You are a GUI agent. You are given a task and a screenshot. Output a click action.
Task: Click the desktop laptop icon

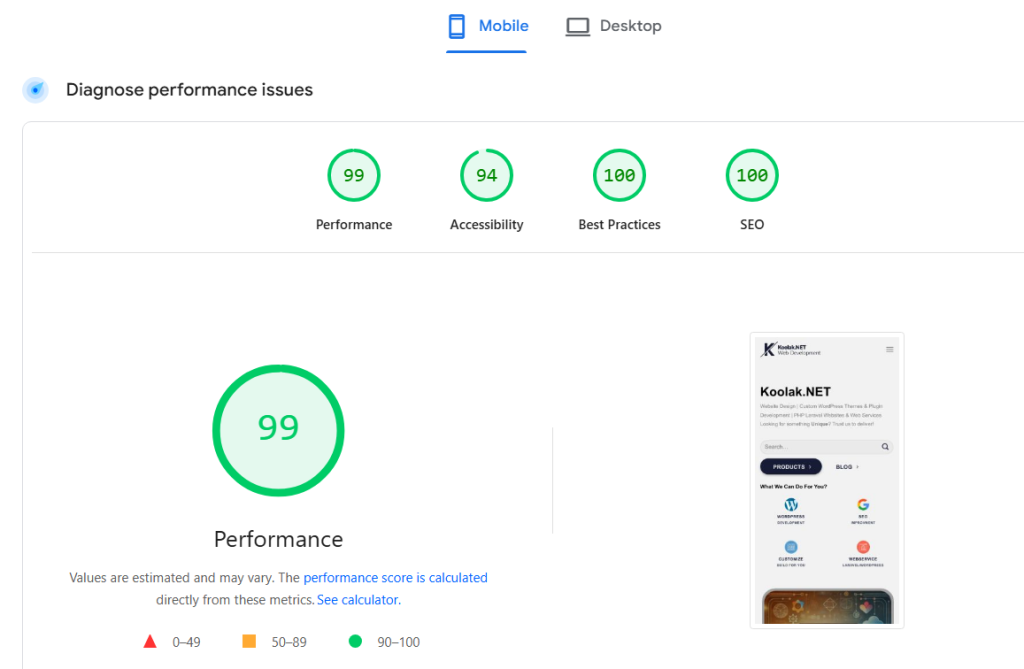[x=577, y=27]
